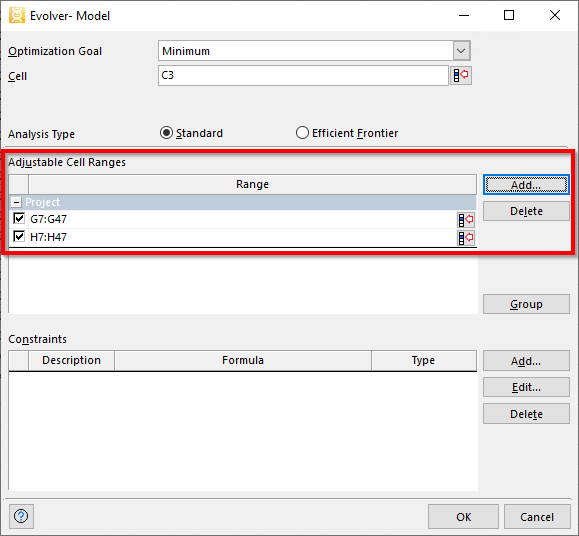This screenshot has height=536, width=579.
Task: Confirm the model with OK
Action: coord(463,517)
